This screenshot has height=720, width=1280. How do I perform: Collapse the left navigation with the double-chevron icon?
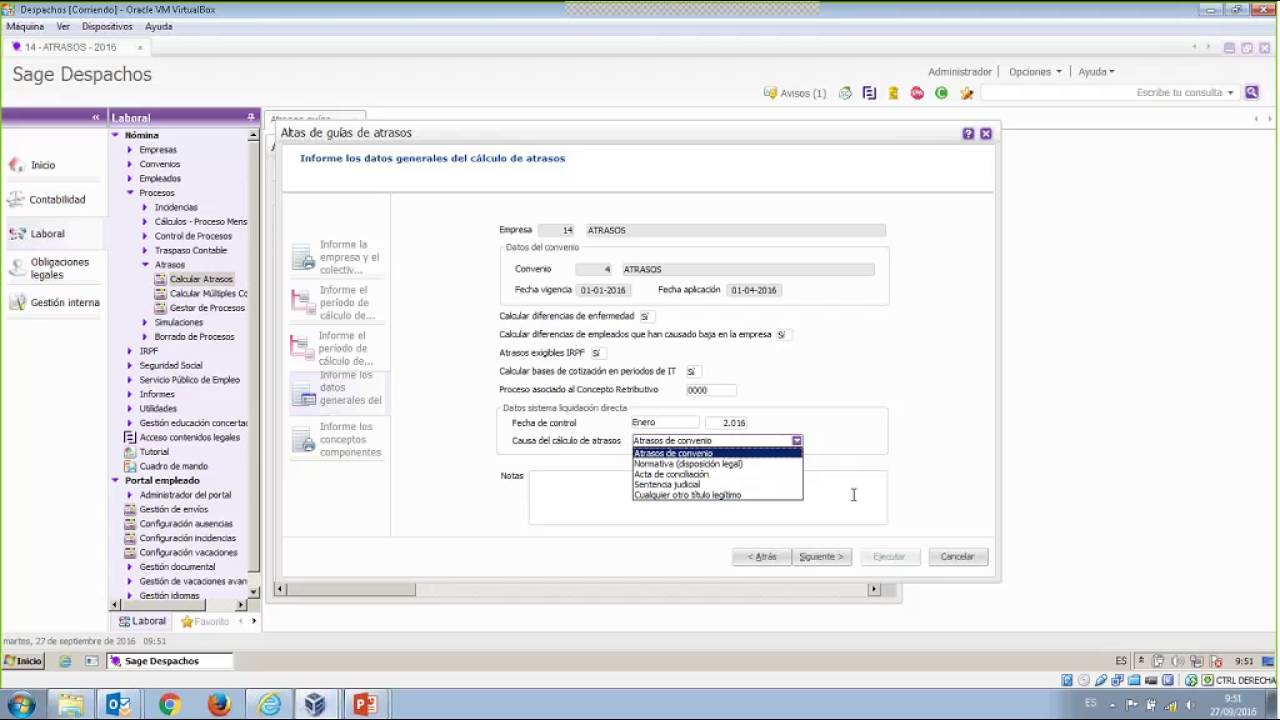tap(96, 117)
